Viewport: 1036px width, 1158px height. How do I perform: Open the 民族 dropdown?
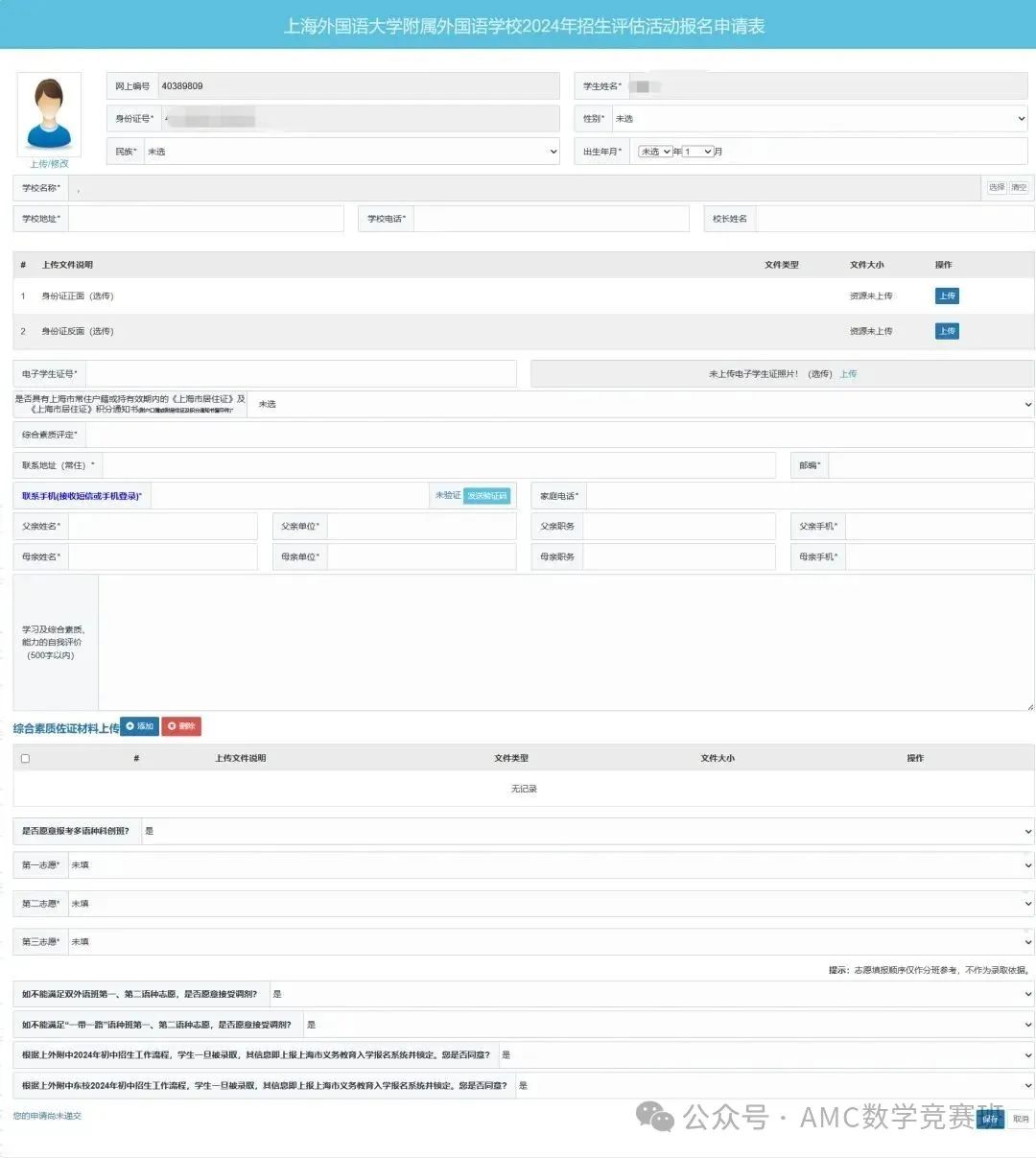[351, 152]
